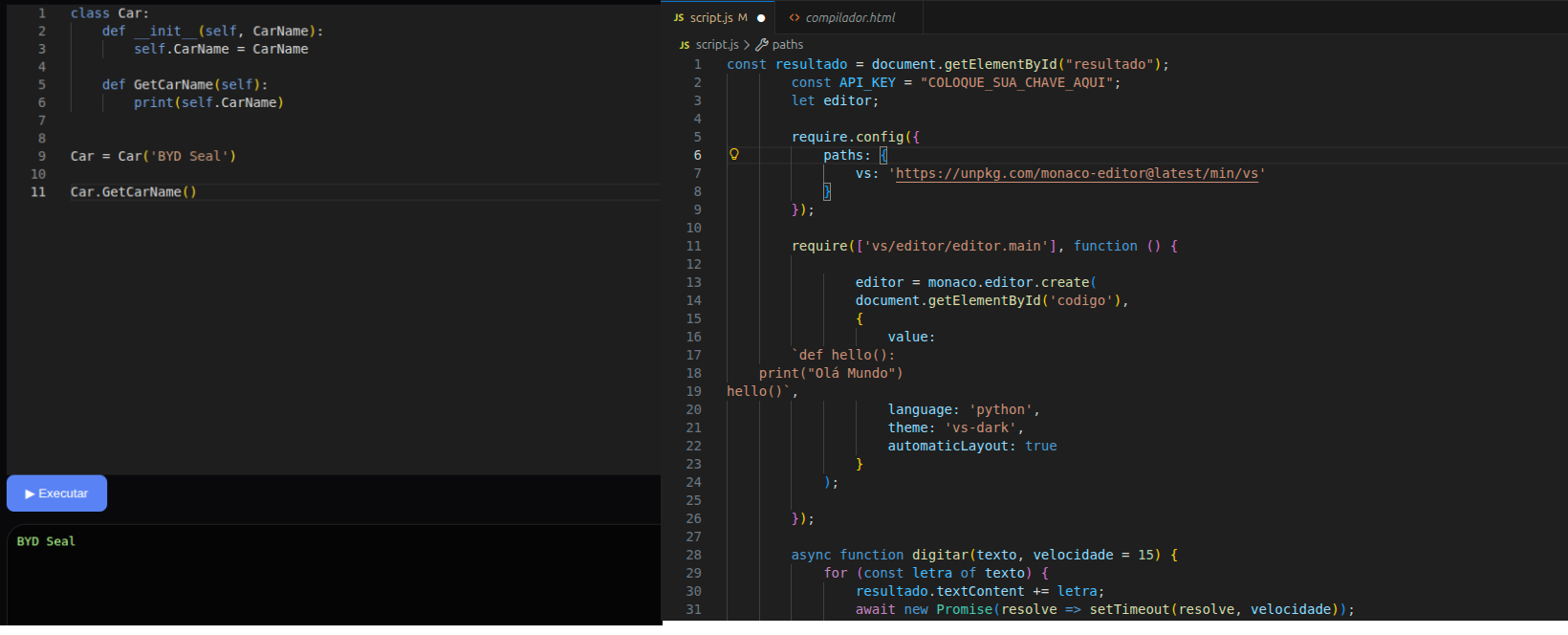Open the unpkg monaco-editor URL link

pyautogui.click(x=1077, y=173)
